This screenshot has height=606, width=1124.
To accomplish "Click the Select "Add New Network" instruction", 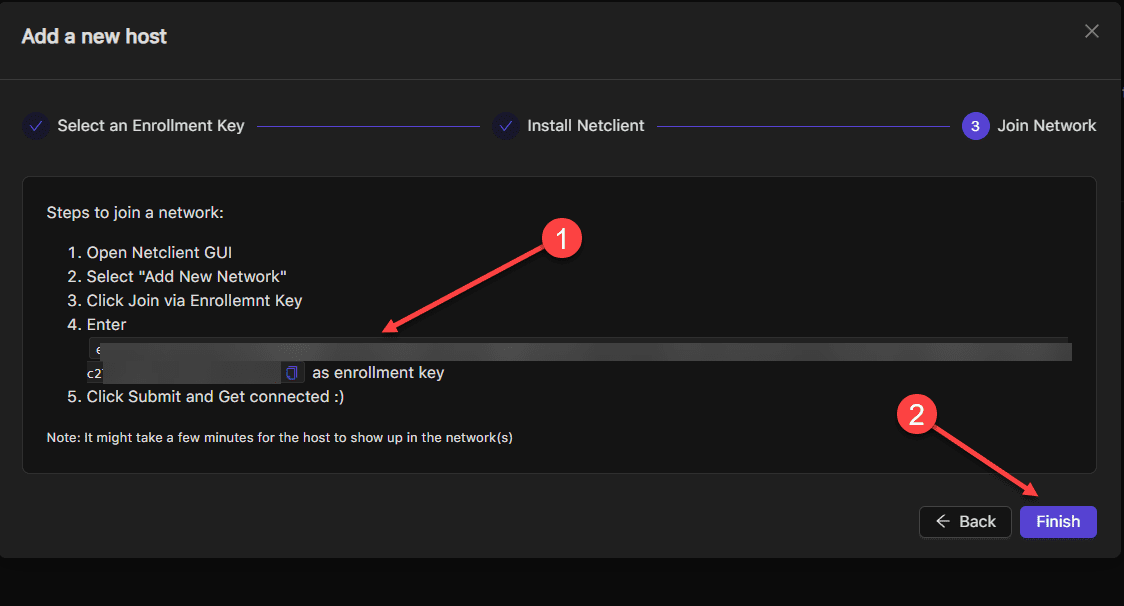I will click(186, 276).
